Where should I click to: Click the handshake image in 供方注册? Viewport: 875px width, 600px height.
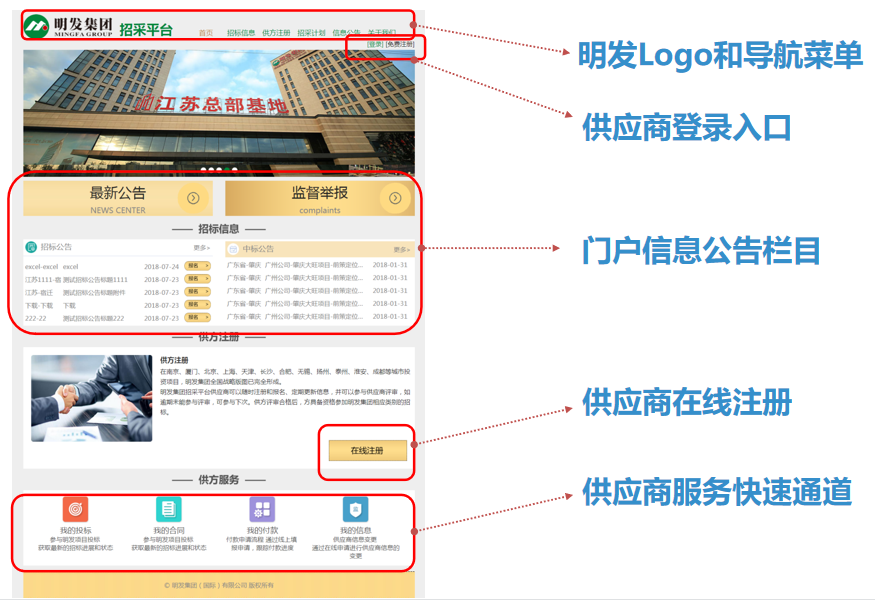[x=91, y=398]
